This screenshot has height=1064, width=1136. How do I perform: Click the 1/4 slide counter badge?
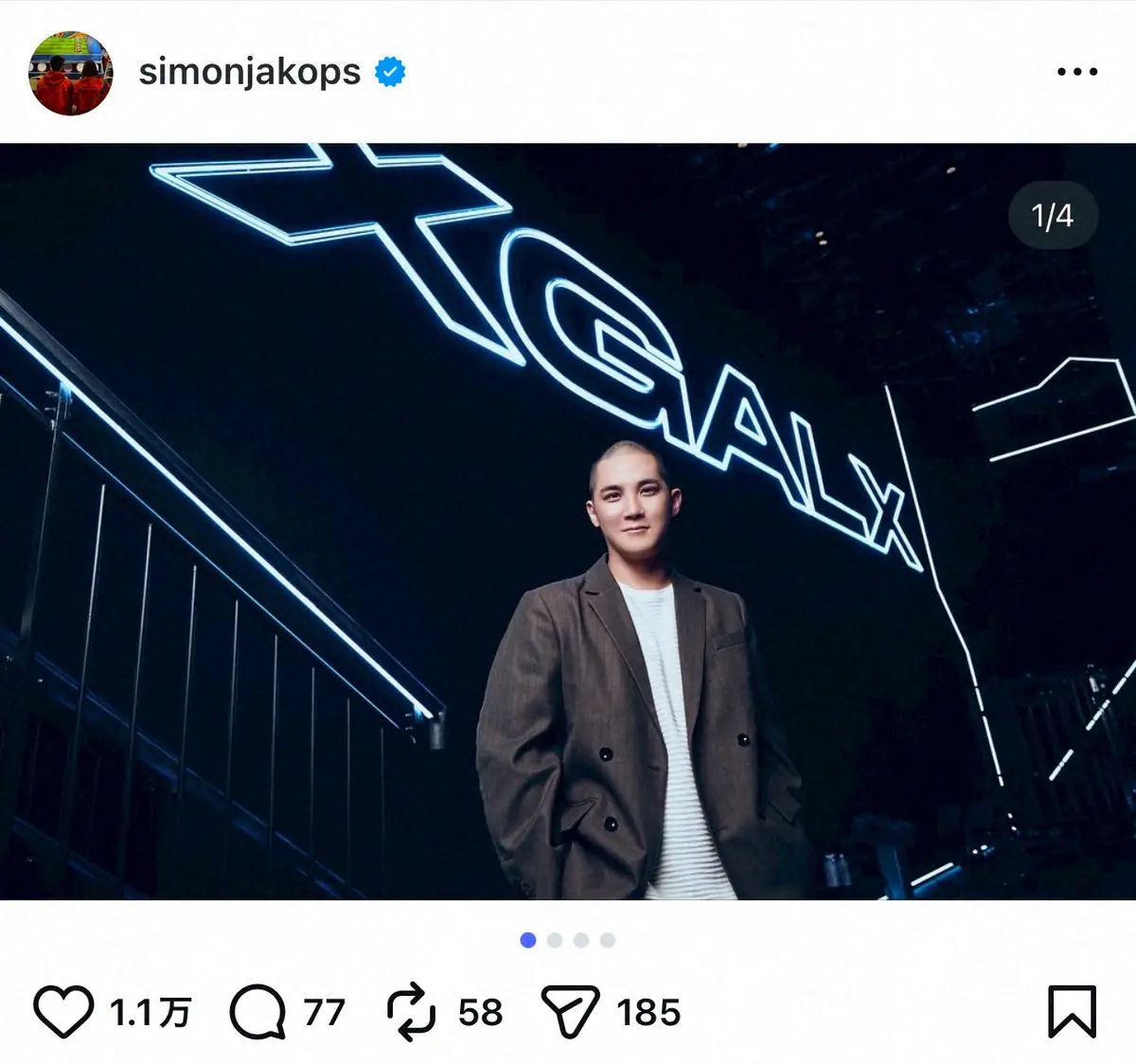1052,216
